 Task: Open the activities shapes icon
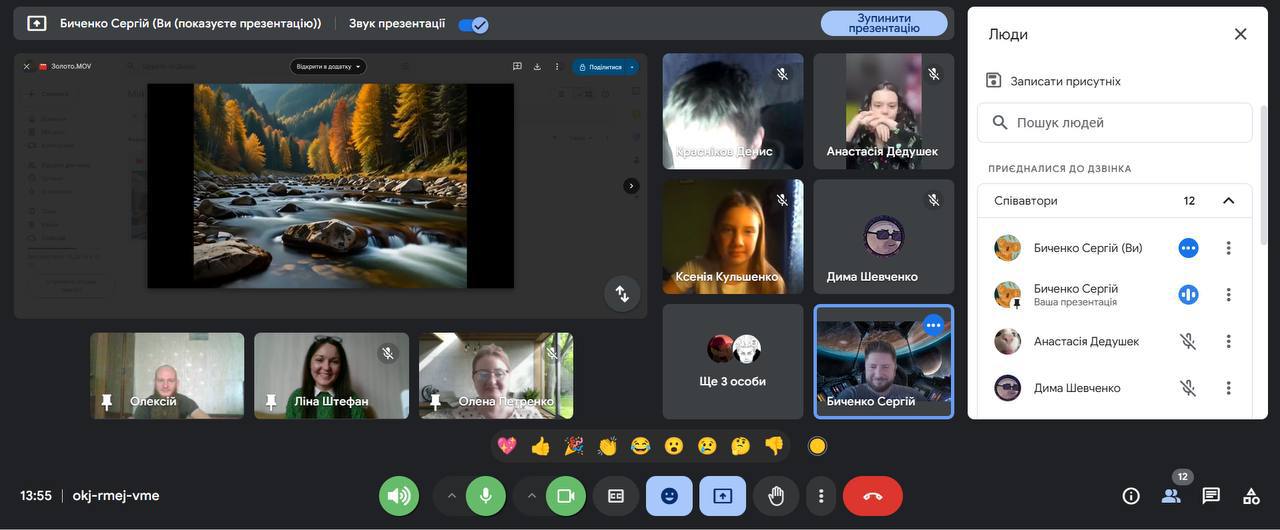pyautogui.click(x=1251, y=496)
